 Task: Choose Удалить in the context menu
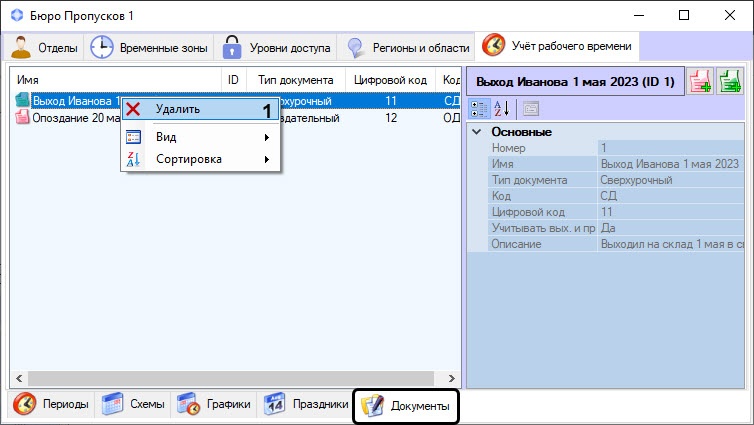pos(178,109)
